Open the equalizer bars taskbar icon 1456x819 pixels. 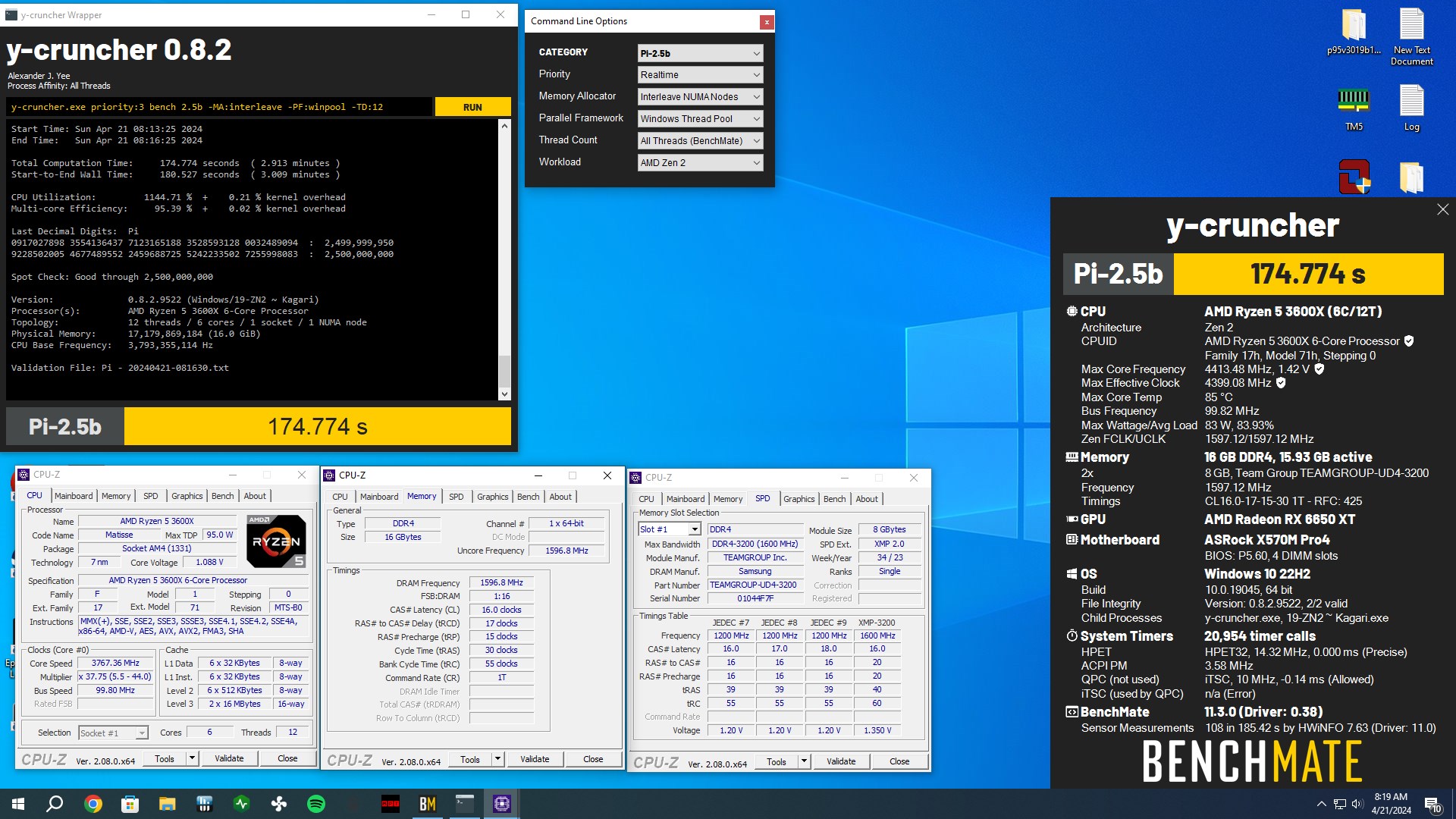pos(204,804)
